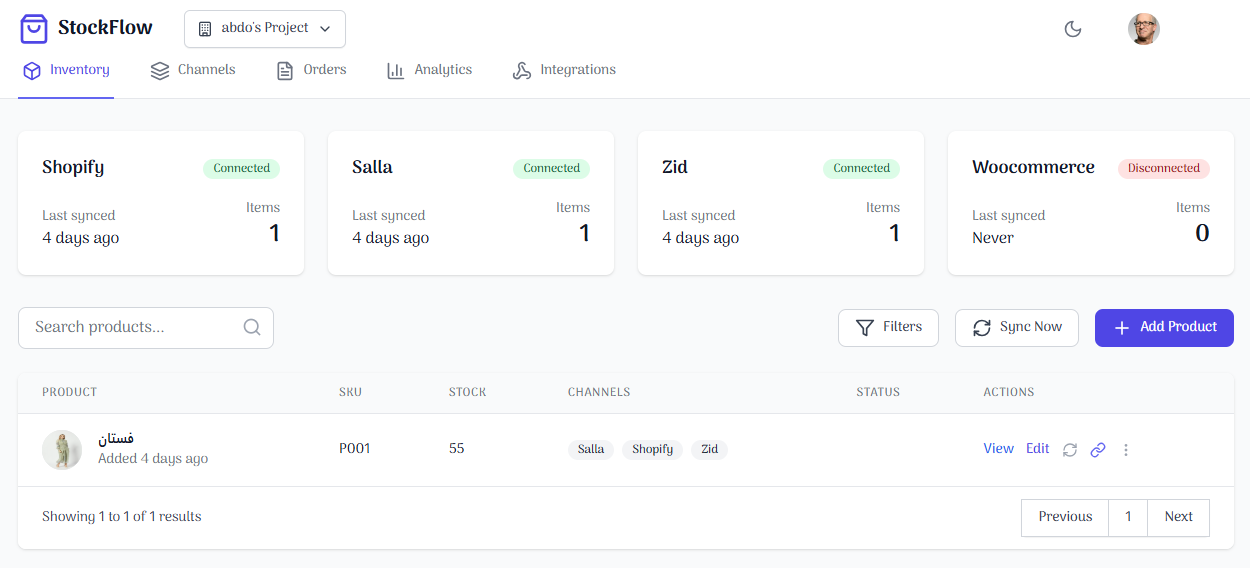Image resolution: width=1250 pixels, height=568 pixels.
Task: Click the Sync Now button
Action: pos(1017,328)
